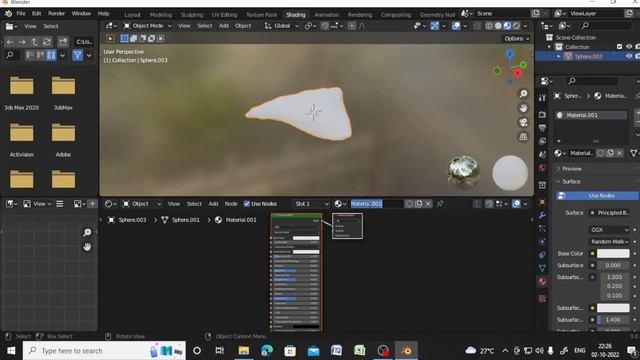Click the Subsurface Color swatch

point(613,308)
